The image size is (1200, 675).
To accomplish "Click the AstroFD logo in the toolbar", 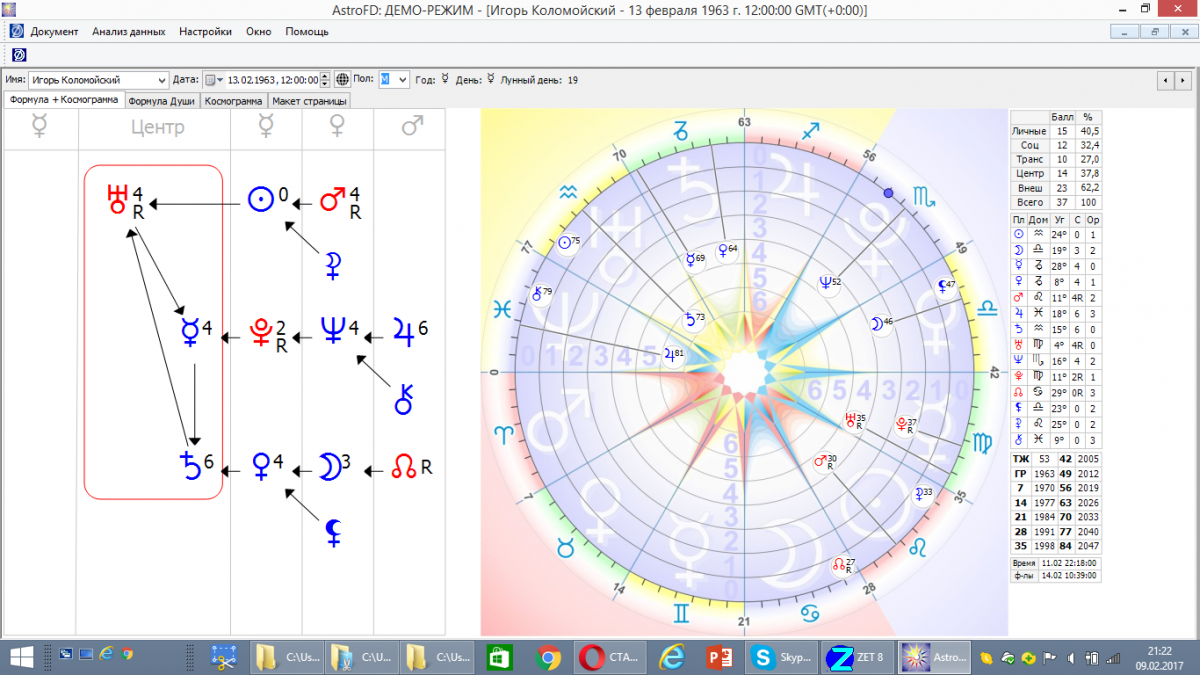I will coord(18,54).
